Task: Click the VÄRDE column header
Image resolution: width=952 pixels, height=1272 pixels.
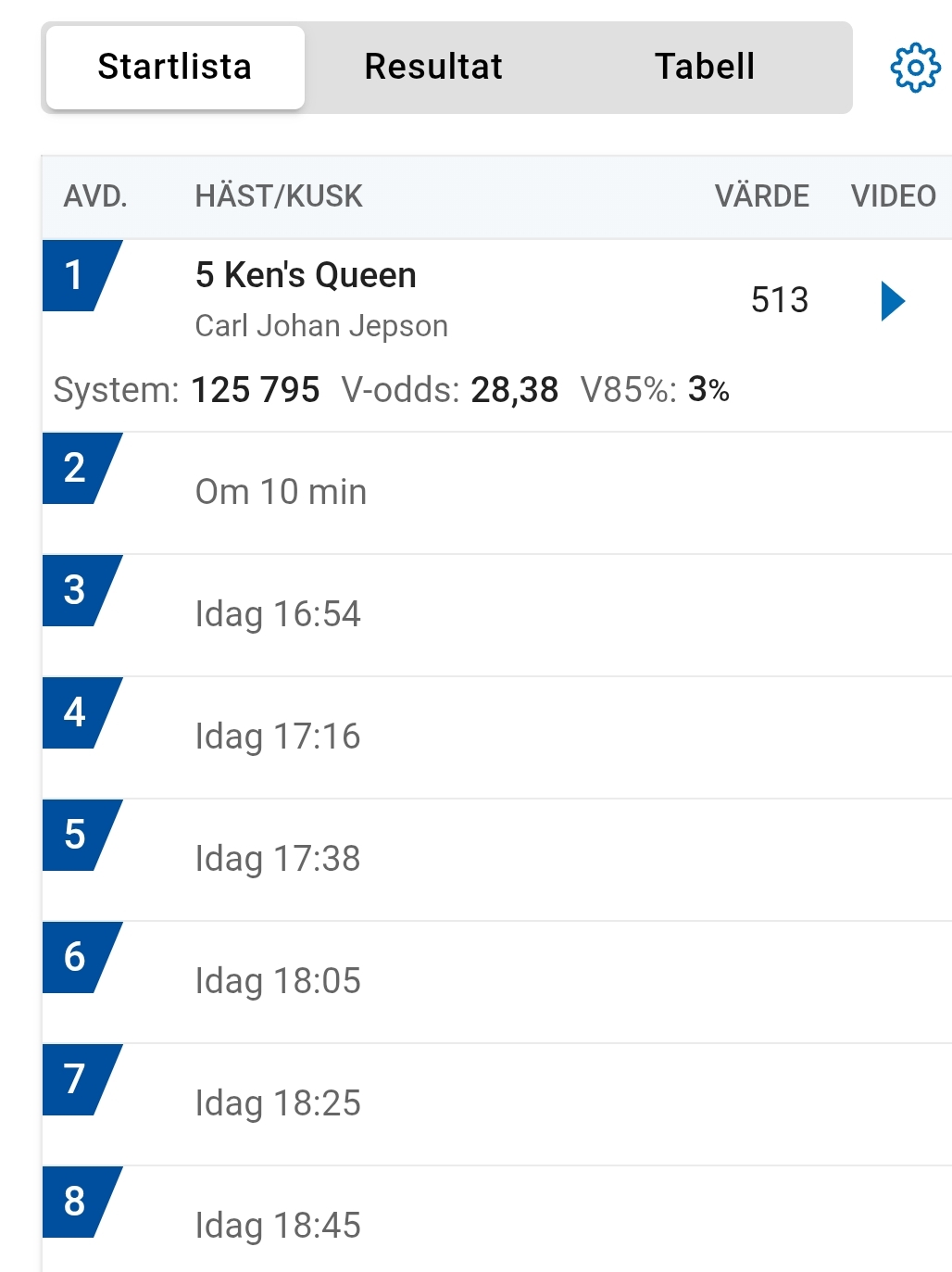Action: 761,196
